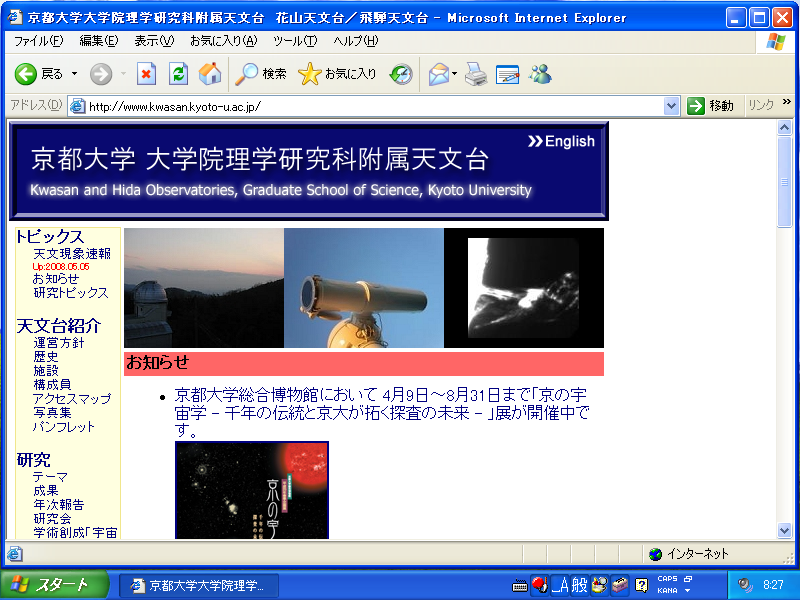800x600 pixels.
Task: Open the 施設 link
Action: point(46,370)
